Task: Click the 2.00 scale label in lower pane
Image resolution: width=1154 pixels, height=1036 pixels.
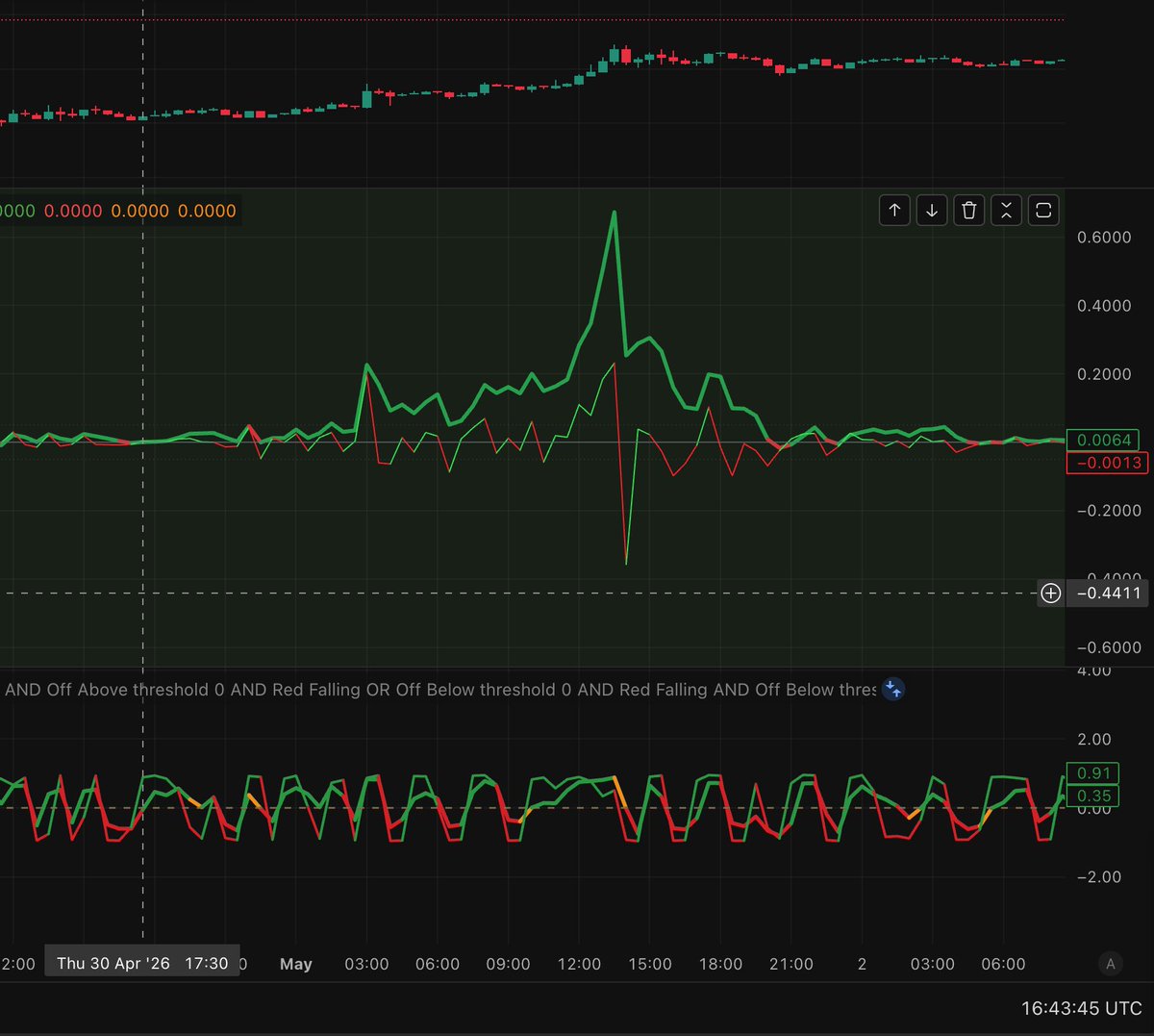Action: [x=1094, y=740]
